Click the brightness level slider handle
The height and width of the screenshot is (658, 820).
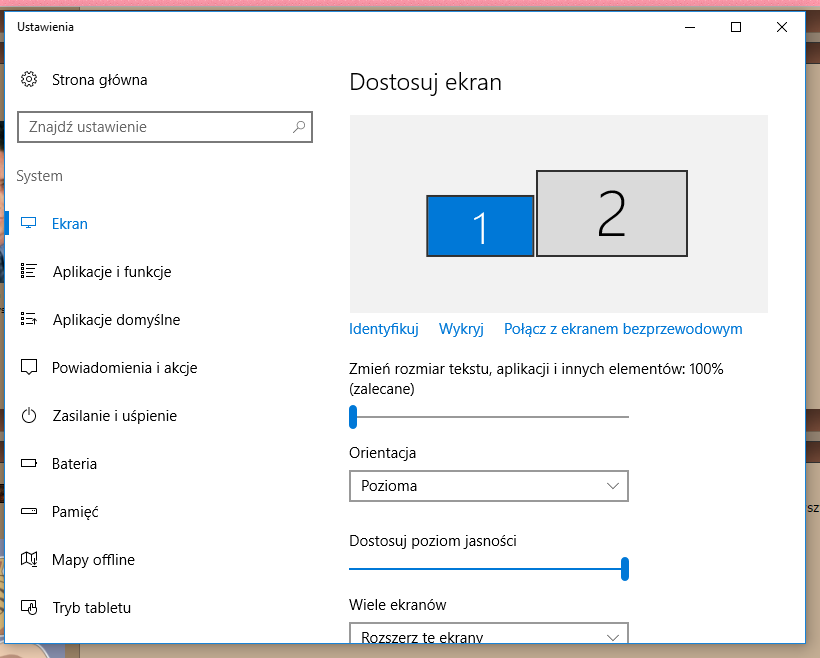tap(625, 569)
